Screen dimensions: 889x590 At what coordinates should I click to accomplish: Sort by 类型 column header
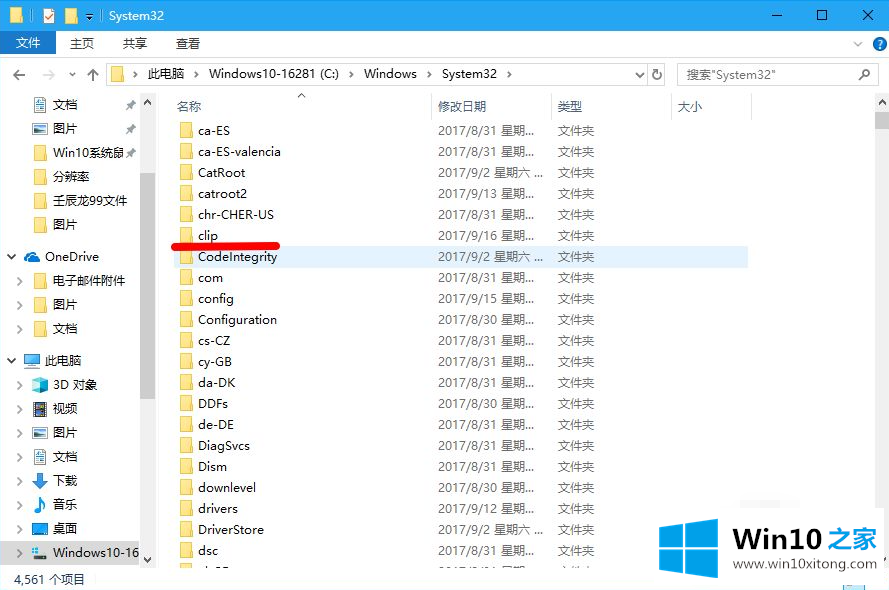click(x=570, y=106)
